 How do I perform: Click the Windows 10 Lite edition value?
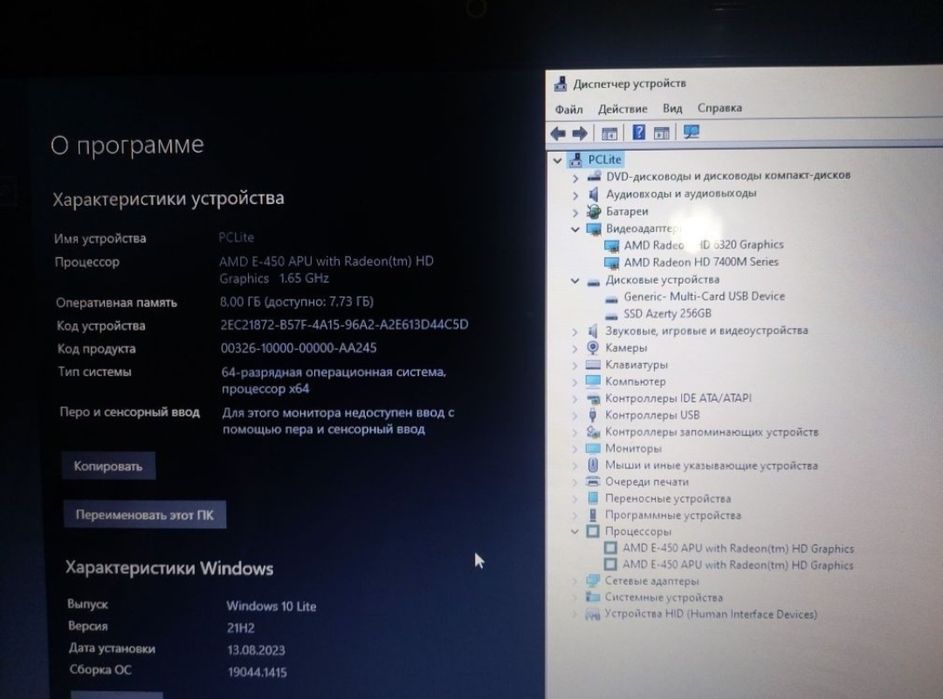pyautogui.click(x=271, y=606)
